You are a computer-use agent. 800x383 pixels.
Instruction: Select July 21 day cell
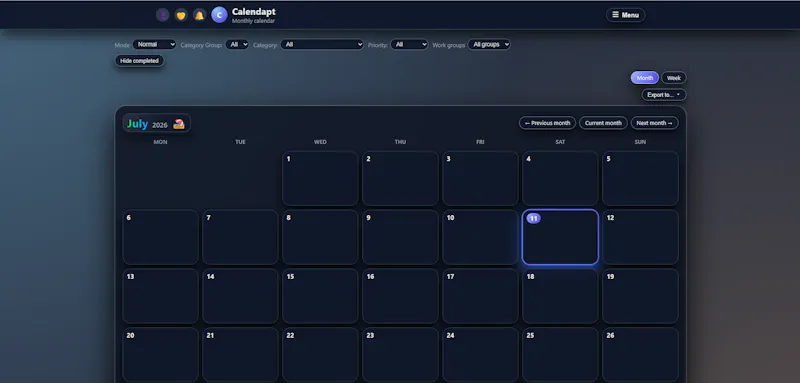(x=240, y=355)
